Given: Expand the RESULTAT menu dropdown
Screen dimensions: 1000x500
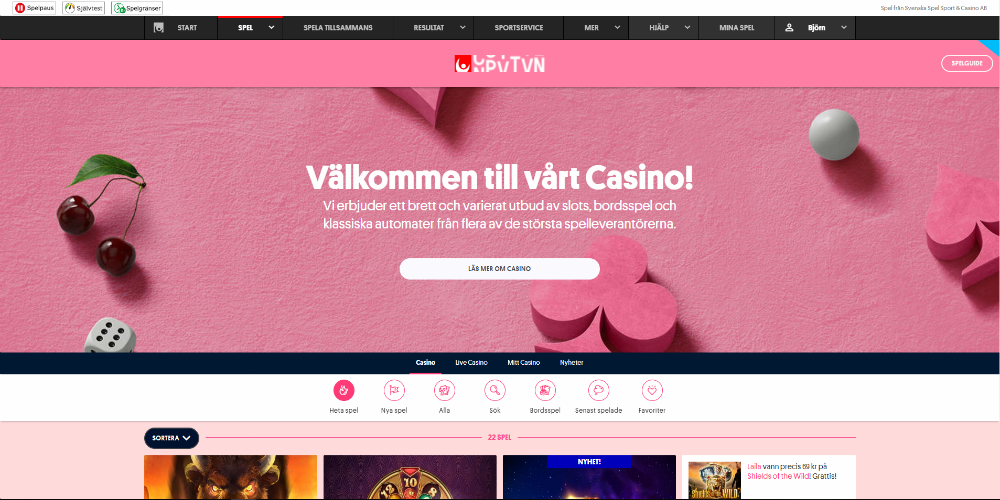Looking at the screenshot, I should pyautogui.click(x=460, y=28).
